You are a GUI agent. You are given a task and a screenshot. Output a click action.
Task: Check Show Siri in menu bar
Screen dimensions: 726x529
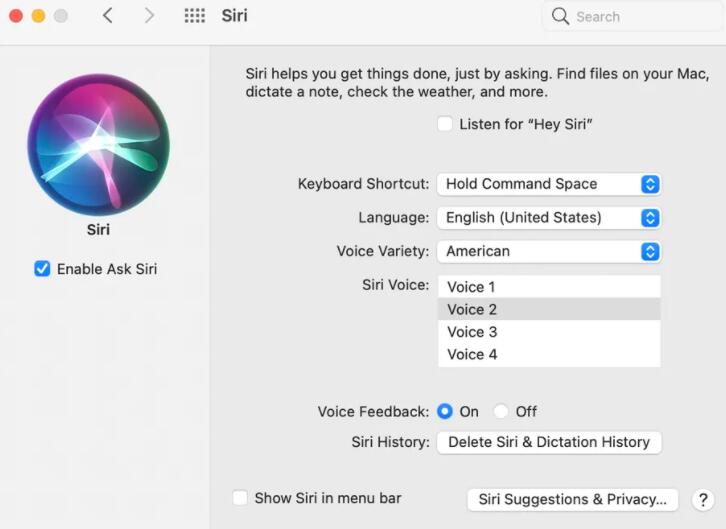click(x=240, y=498)
